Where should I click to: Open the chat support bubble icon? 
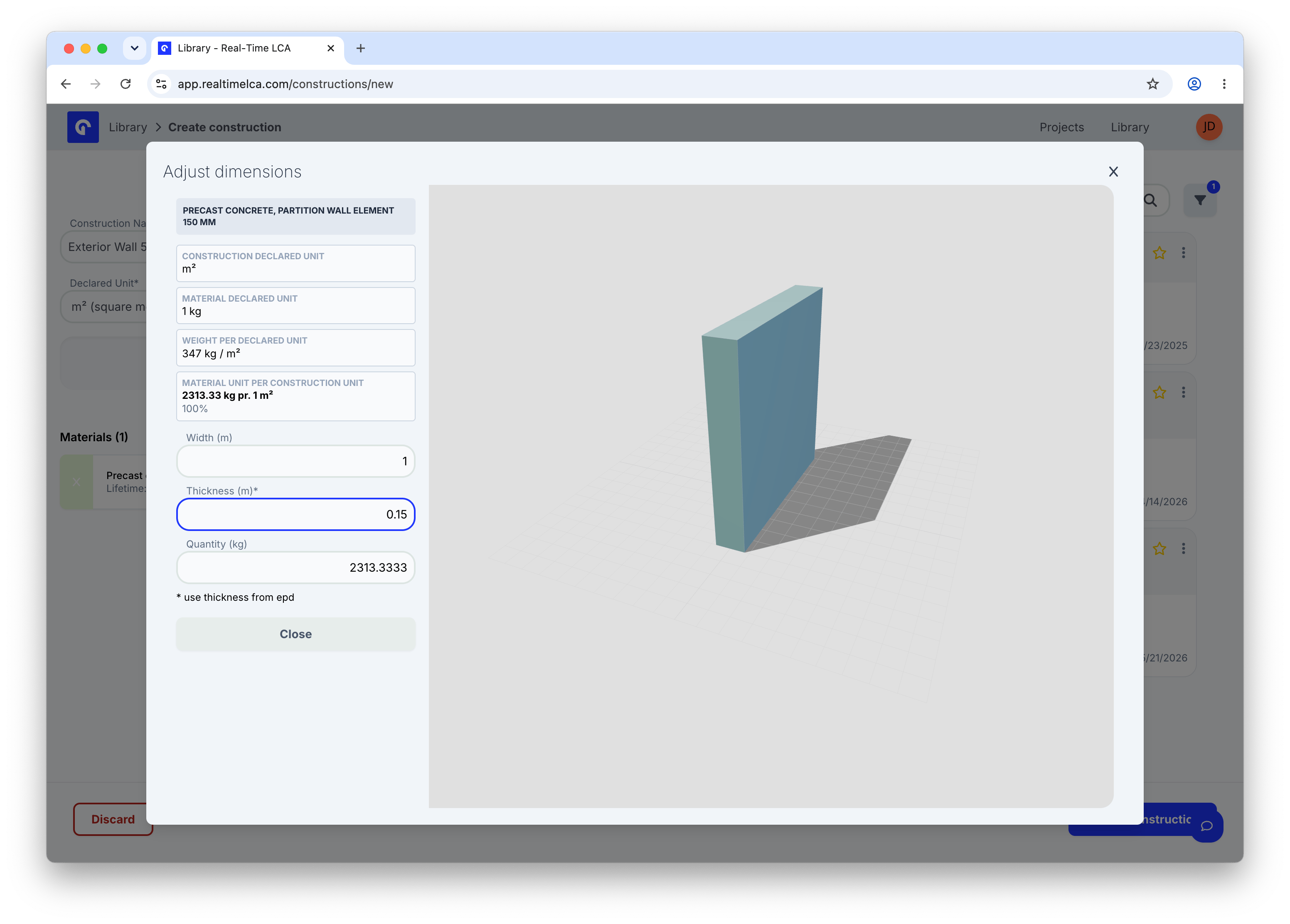[x=1206, y=826]
